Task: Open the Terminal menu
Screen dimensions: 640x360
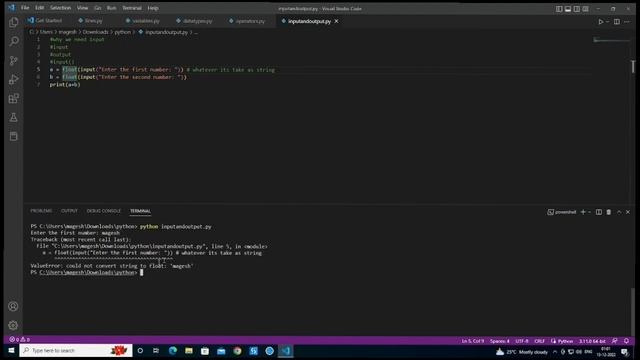Action: pos(132,8)
